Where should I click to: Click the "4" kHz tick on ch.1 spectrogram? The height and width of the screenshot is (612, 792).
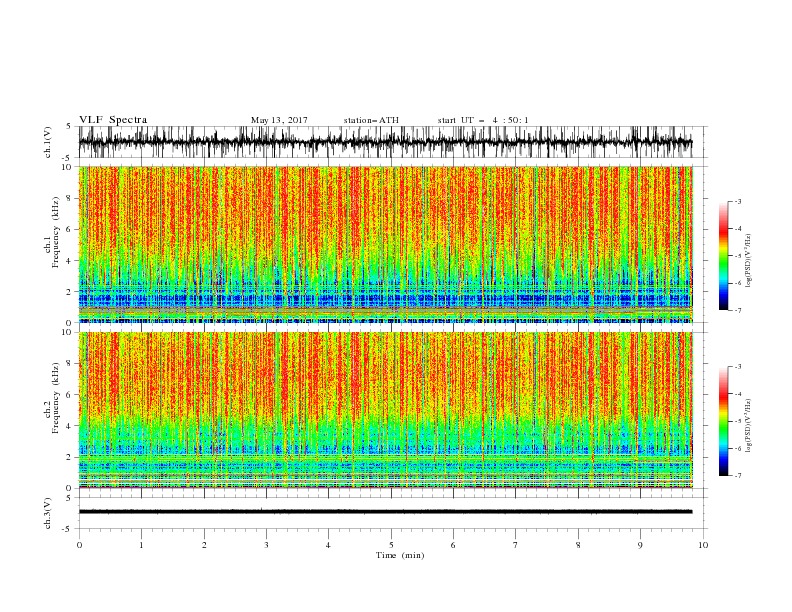coord(71,261)
